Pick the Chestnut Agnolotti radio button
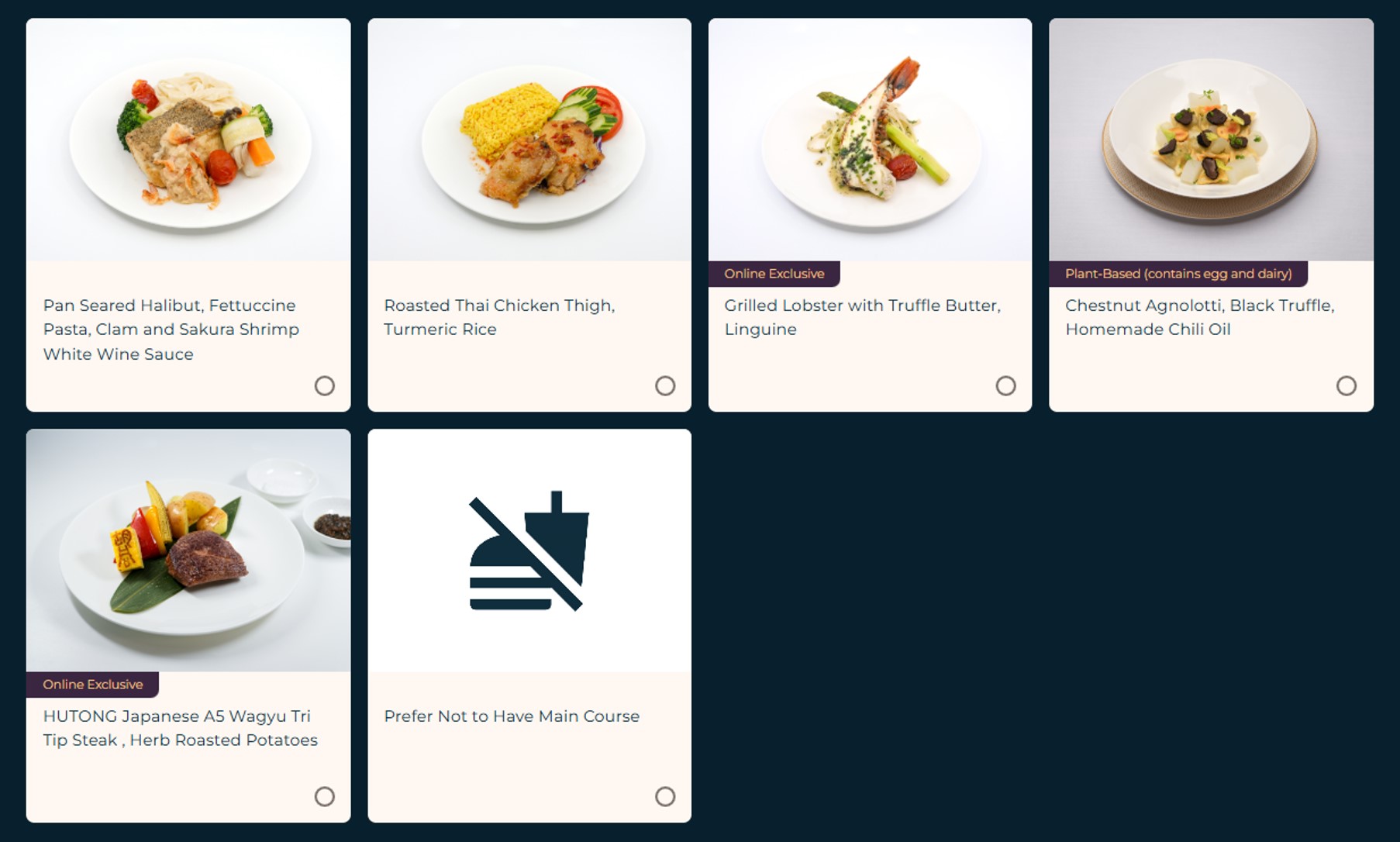This screenshot has width=1400, height=842. pos(1347,385)
